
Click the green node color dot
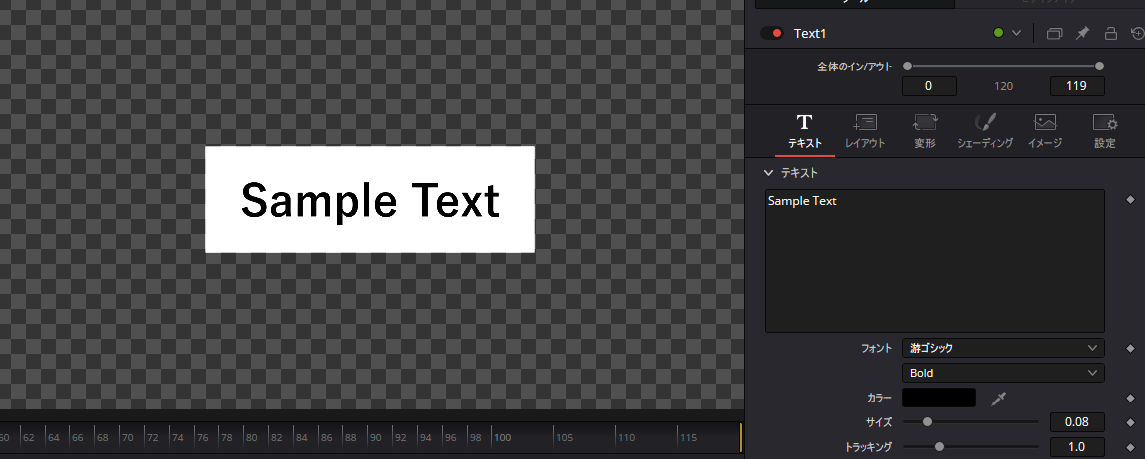pos(998,33)
